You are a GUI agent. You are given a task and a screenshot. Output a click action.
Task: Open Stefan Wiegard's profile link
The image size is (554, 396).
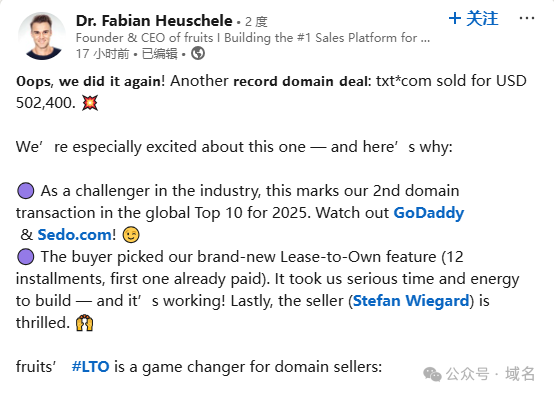[411, 301]
